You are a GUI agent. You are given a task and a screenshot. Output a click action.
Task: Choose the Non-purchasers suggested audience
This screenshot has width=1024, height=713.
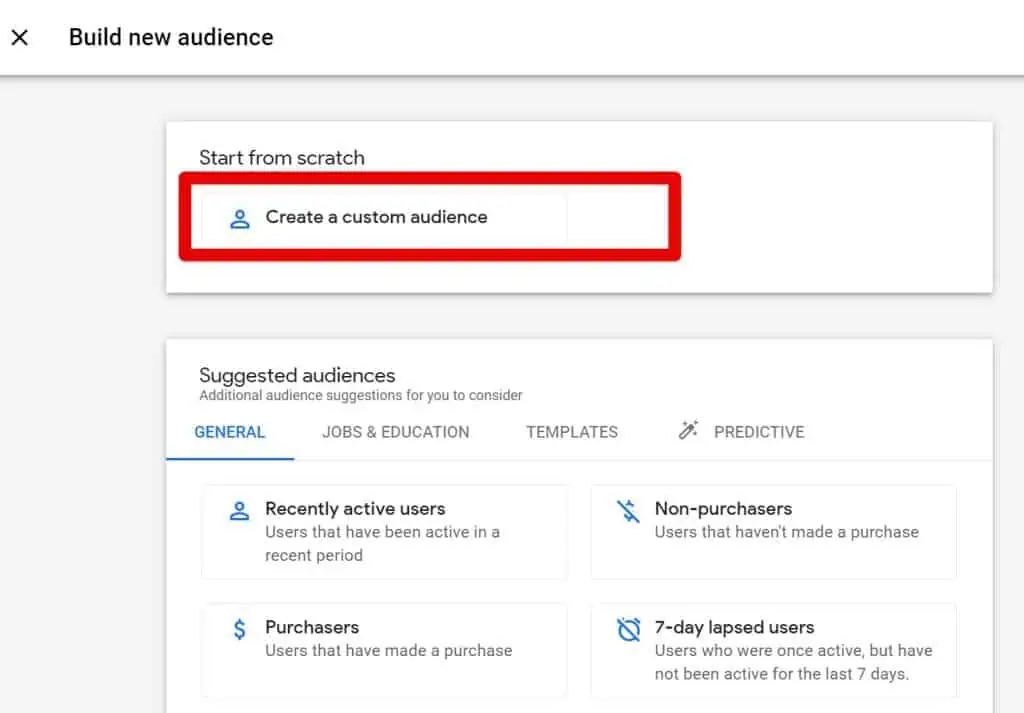pyautogui.click(x=775, y=531)
